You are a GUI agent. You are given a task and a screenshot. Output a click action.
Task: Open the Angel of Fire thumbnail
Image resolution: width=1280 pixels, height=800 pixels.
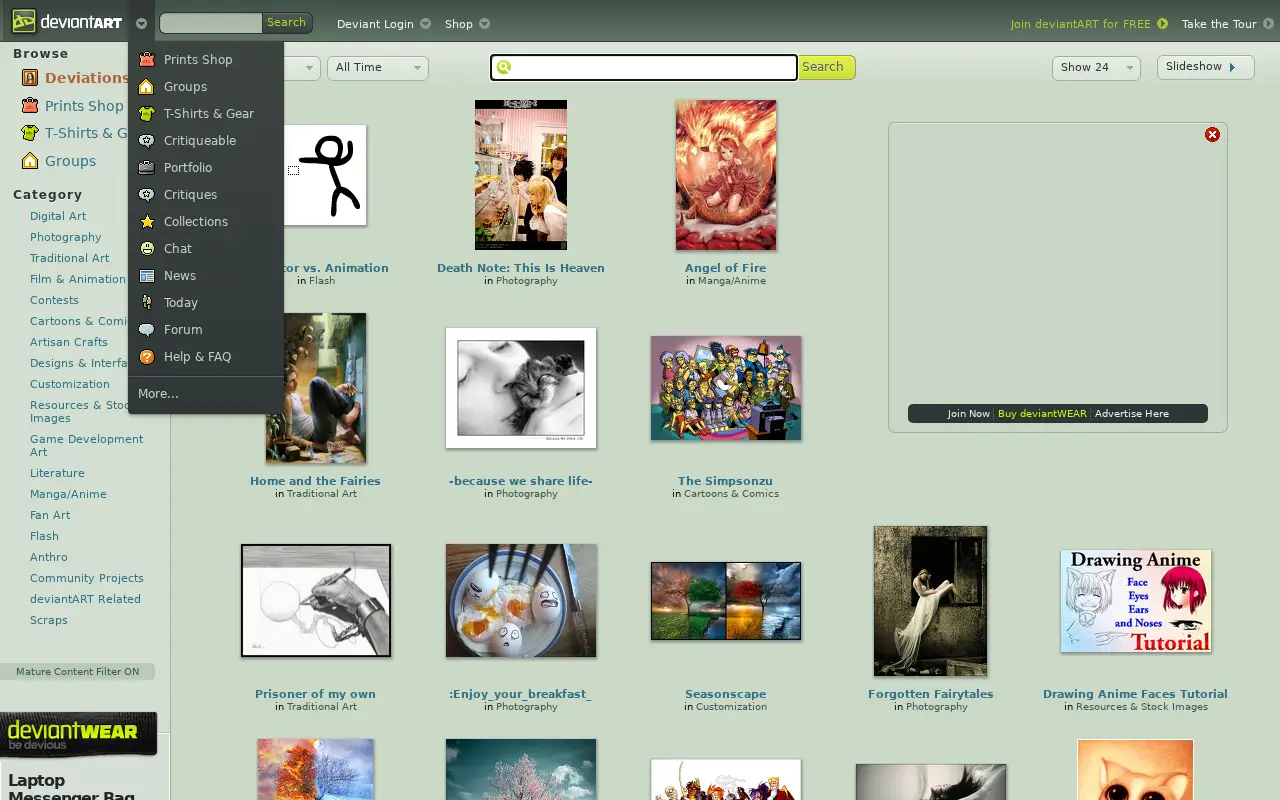click(x=726, y=175)
